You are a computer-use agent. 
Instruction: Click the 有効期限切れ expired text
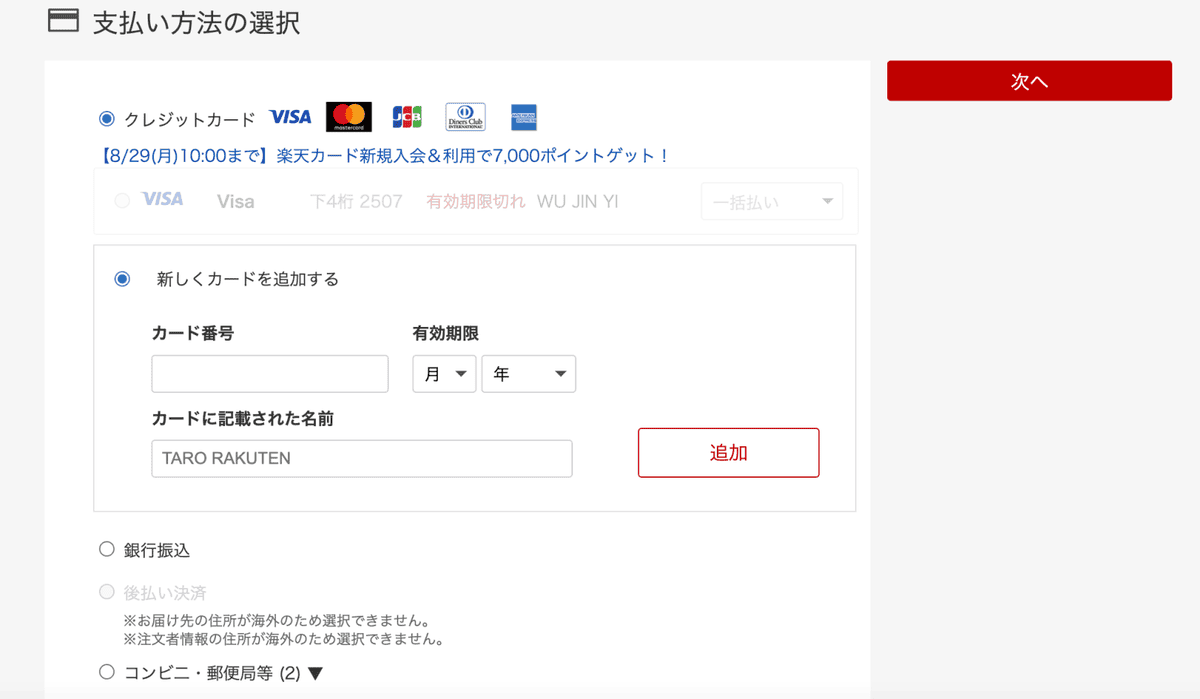pos(476,201)
